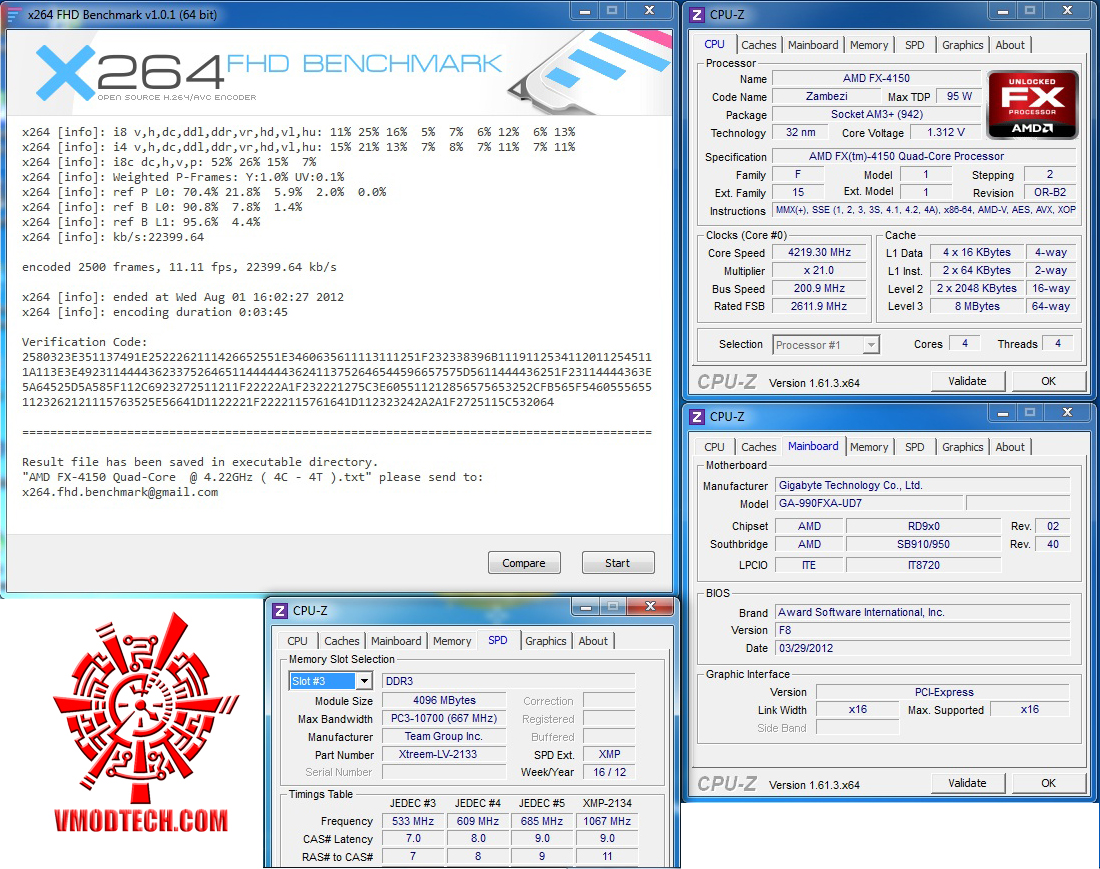Switch to CPU tab in Mainboard window

coord(714,447)
